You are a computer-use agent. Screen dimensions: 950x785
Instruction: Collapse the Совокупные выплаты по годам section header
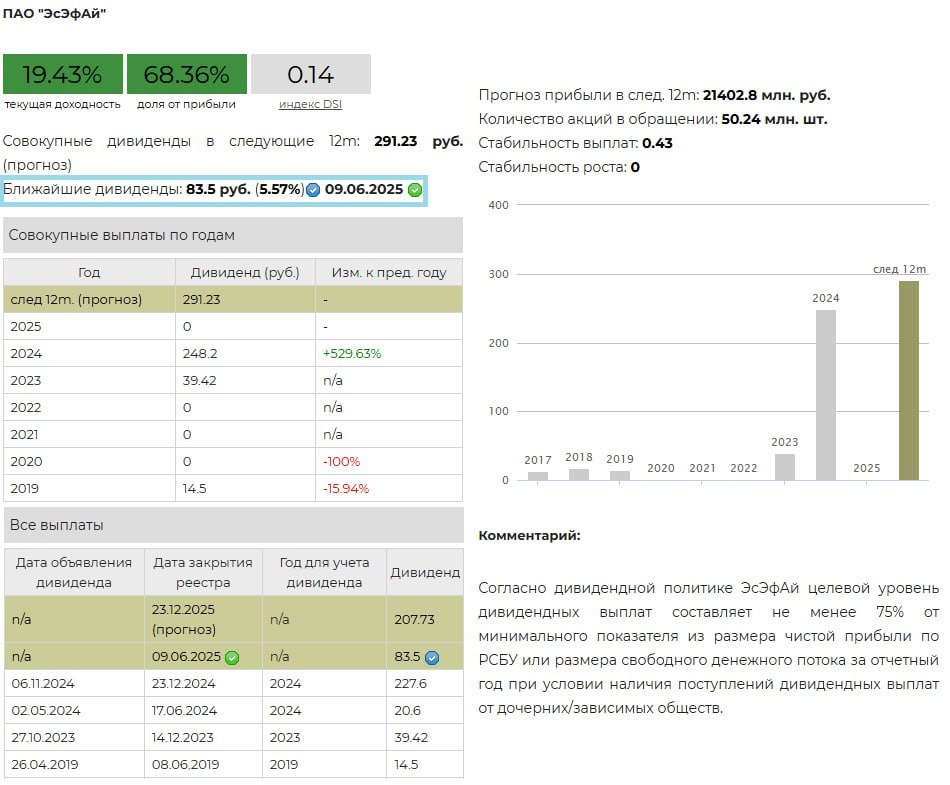click(x=233, y=235)
